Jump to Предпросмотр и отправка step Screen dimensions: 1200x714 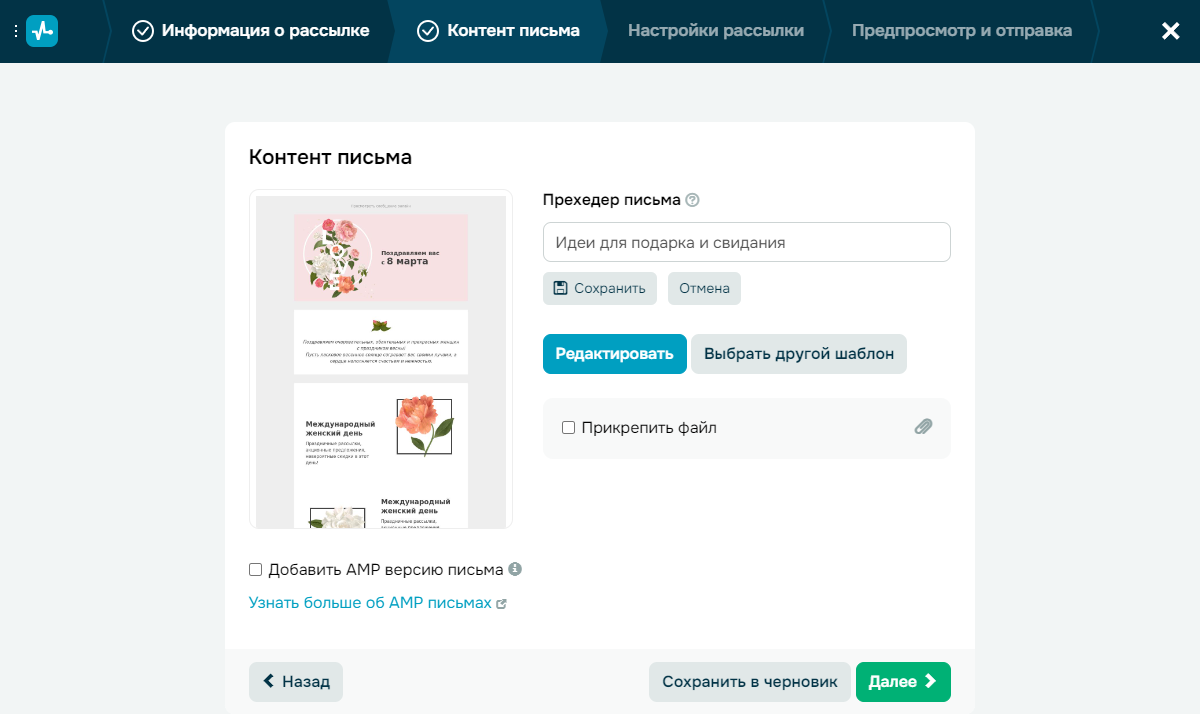(x=962, y=31)
